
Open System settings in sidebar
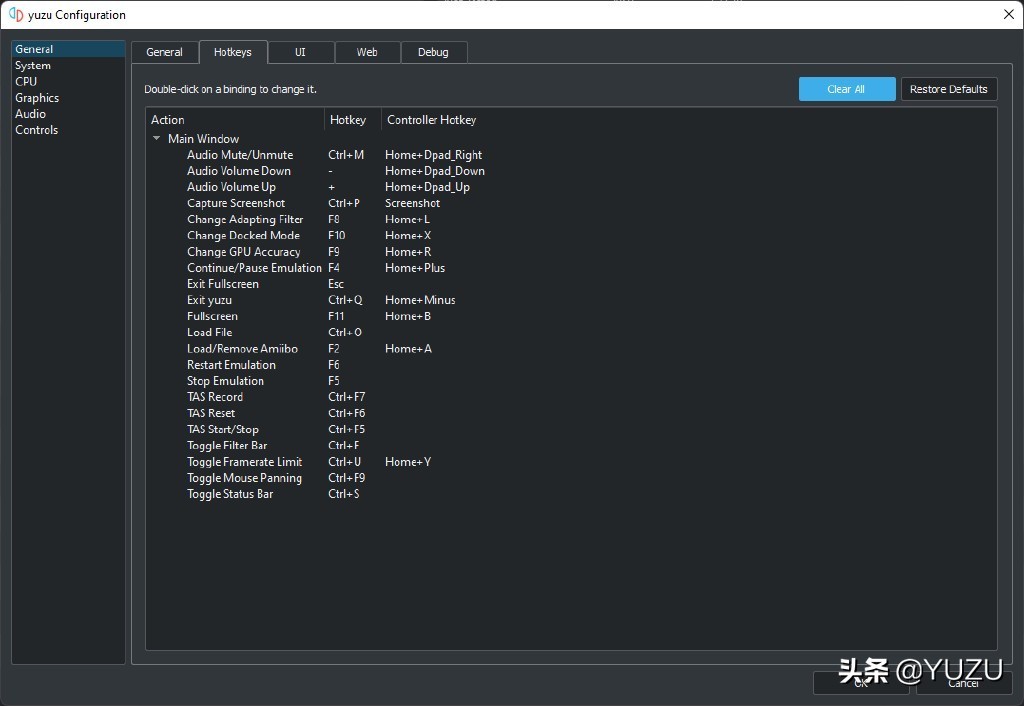[68, 65]
